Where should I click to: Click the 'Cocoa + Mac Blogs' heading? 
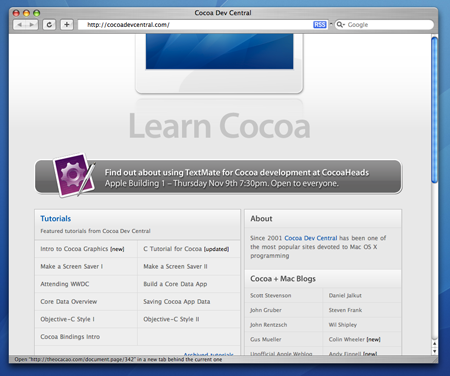click(283, 279)
